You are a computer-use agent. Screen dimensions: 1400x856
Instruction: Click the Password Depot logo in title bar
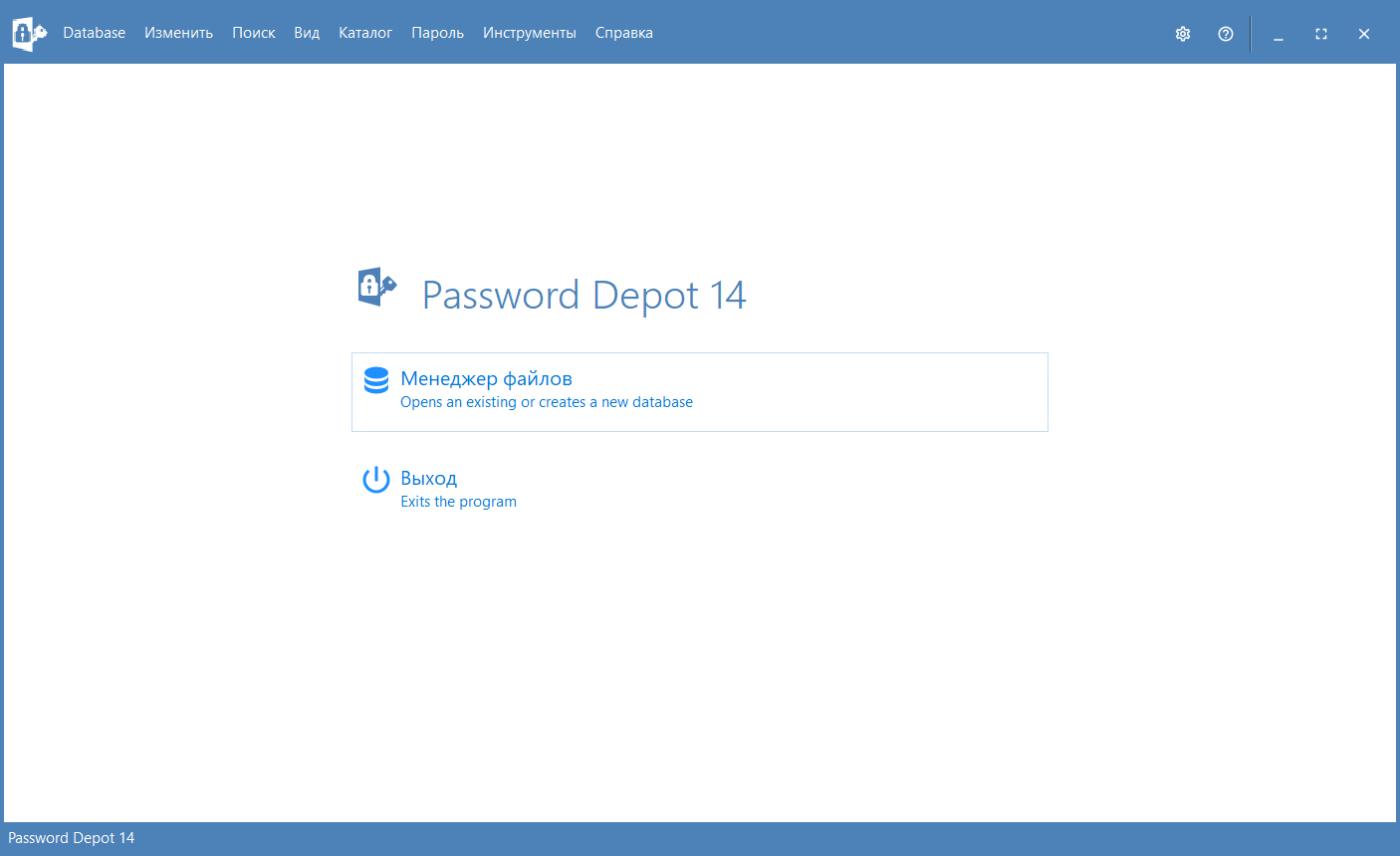(29, 33)
